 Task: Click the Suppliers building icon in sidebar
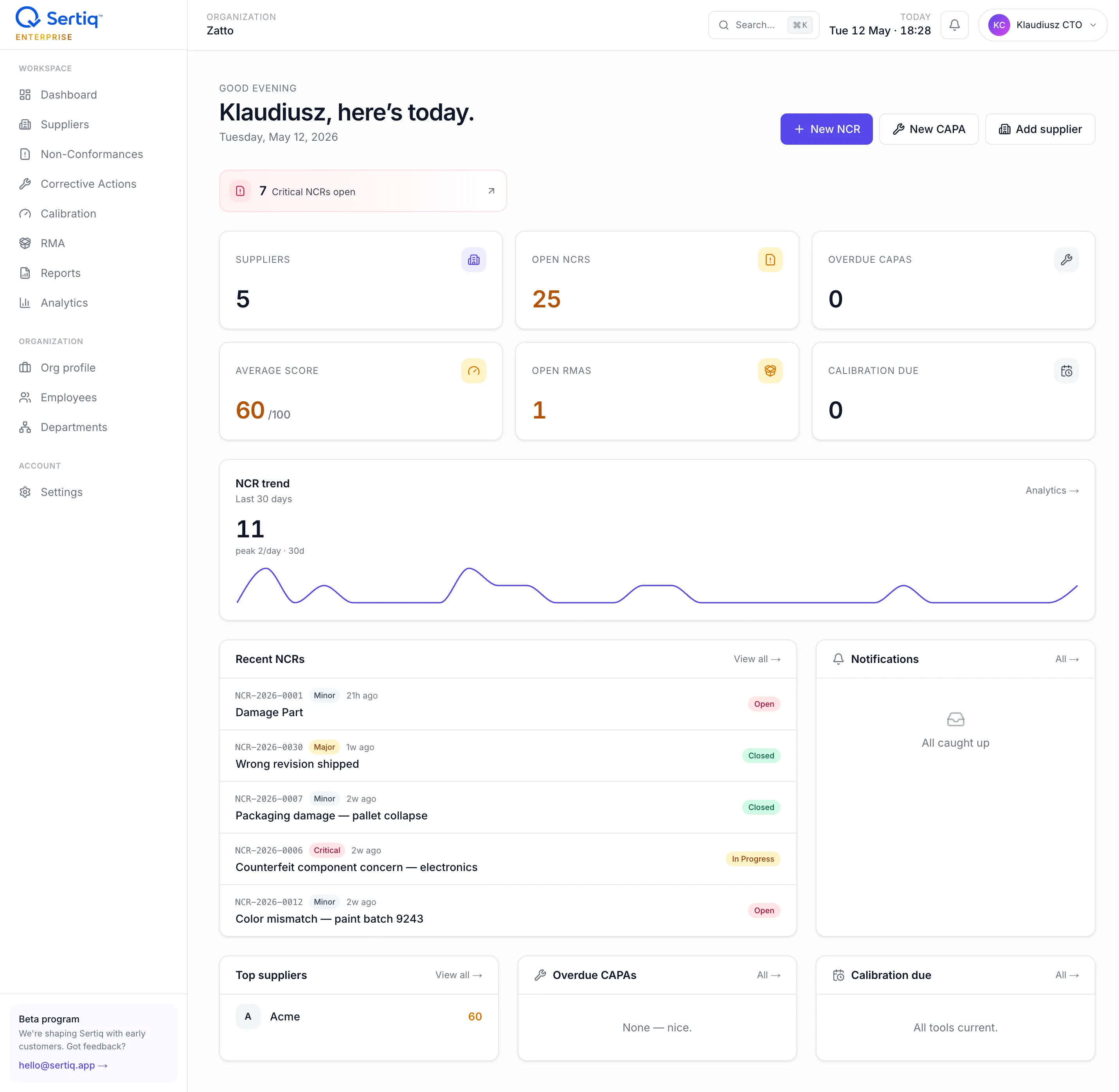25,124
